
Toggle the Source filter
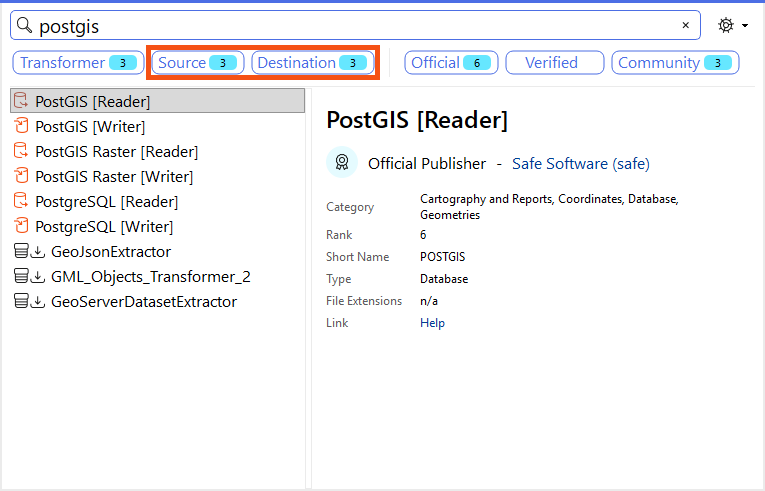[x=198, y=63]
